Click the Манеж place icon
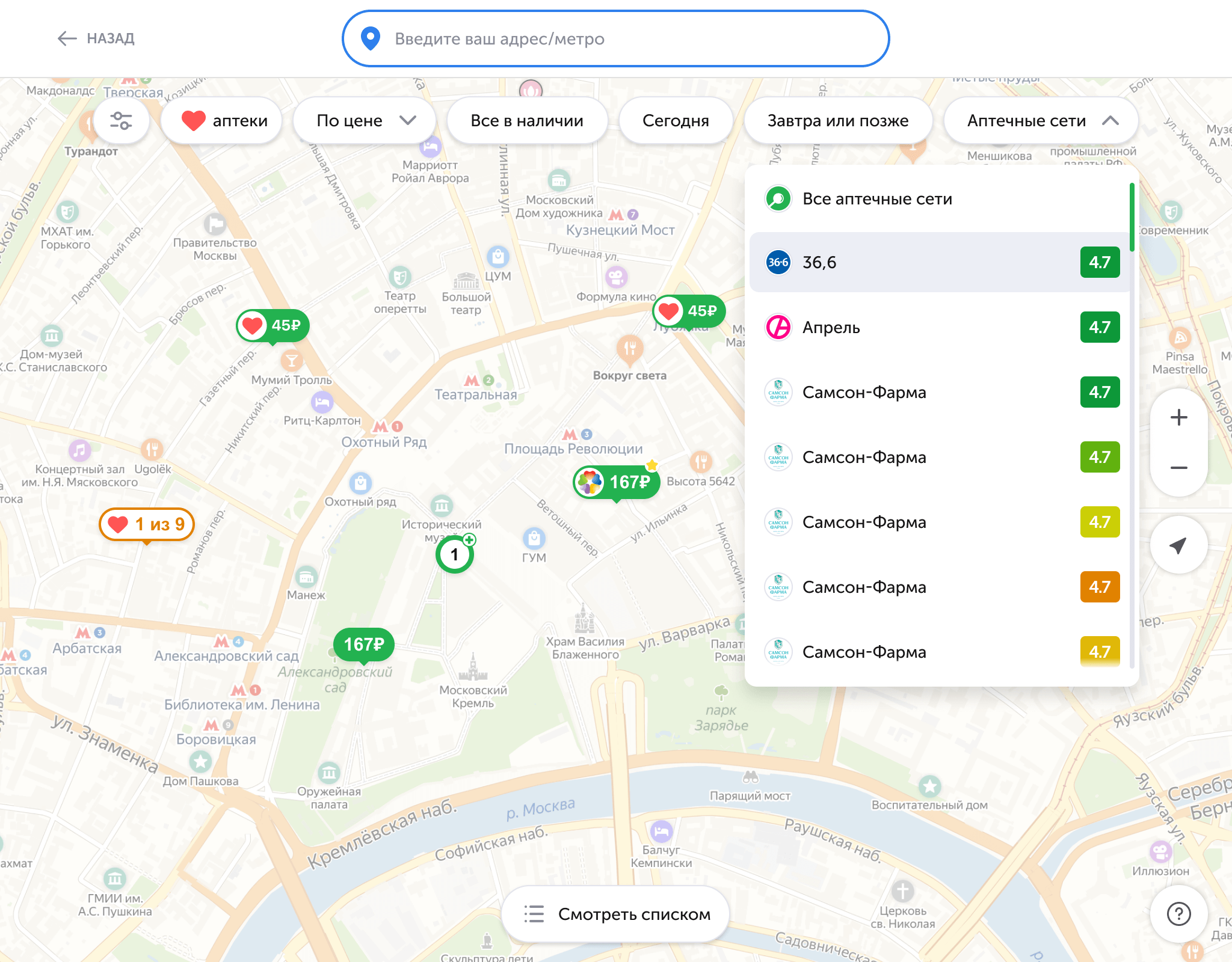This screenshot has height=962, width=1232. [x=306, y=577]
